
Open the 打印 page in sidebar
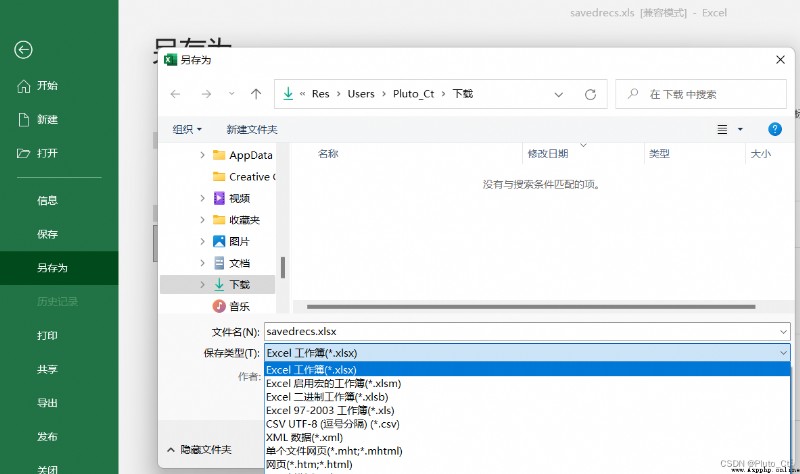click(x=47, y=335)
